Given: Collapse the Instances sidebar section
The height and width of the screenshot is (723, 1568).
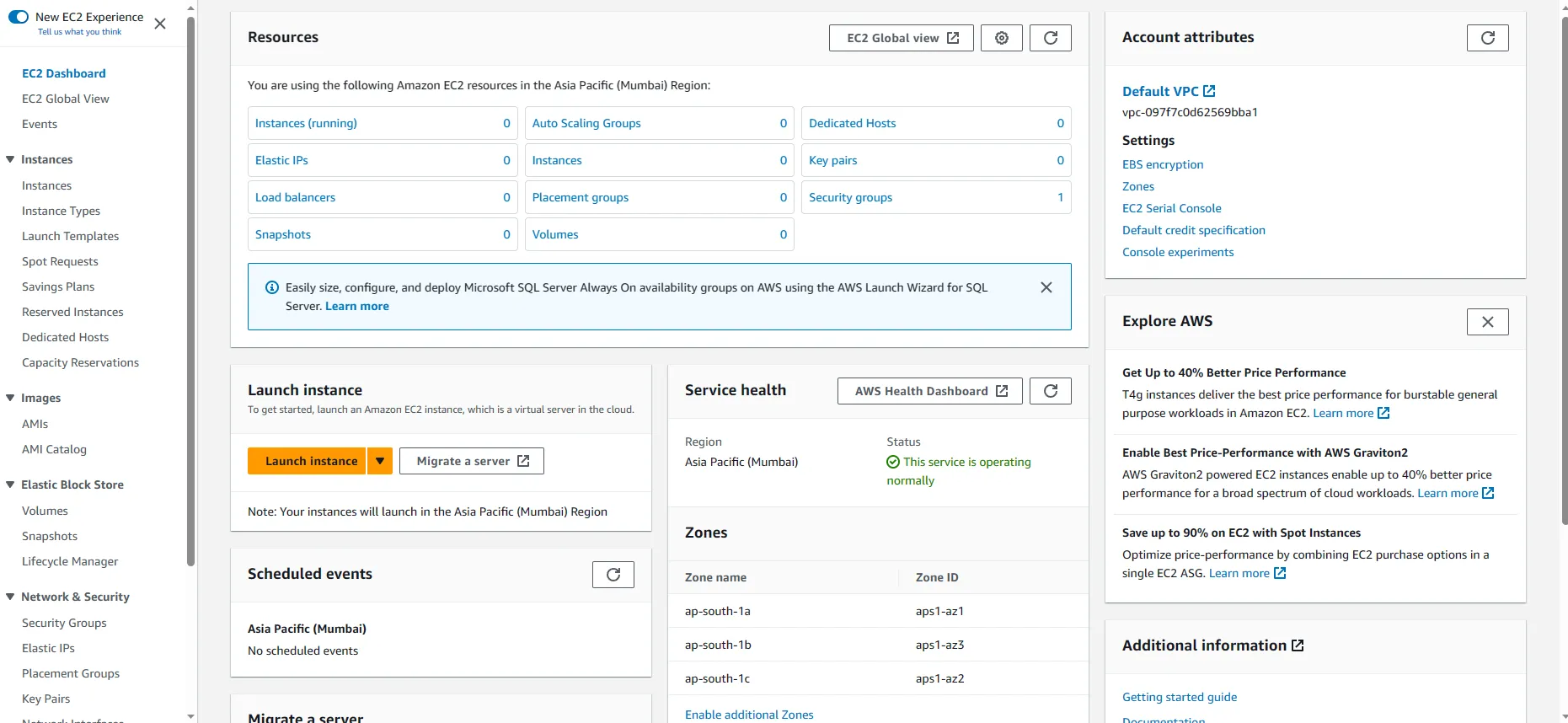Looking at the screenshot, I should (x=10, y=159).
